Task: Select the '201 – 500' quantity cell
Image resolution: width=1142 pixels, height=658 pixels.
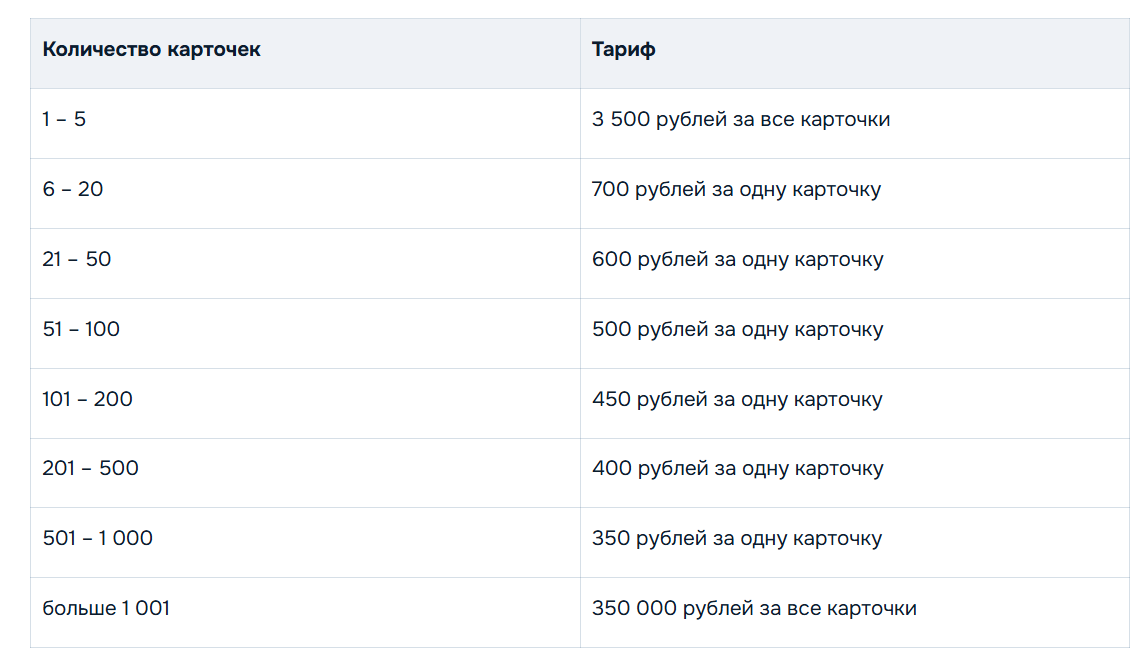Action: pyautogui.click(x=90, y=468)
